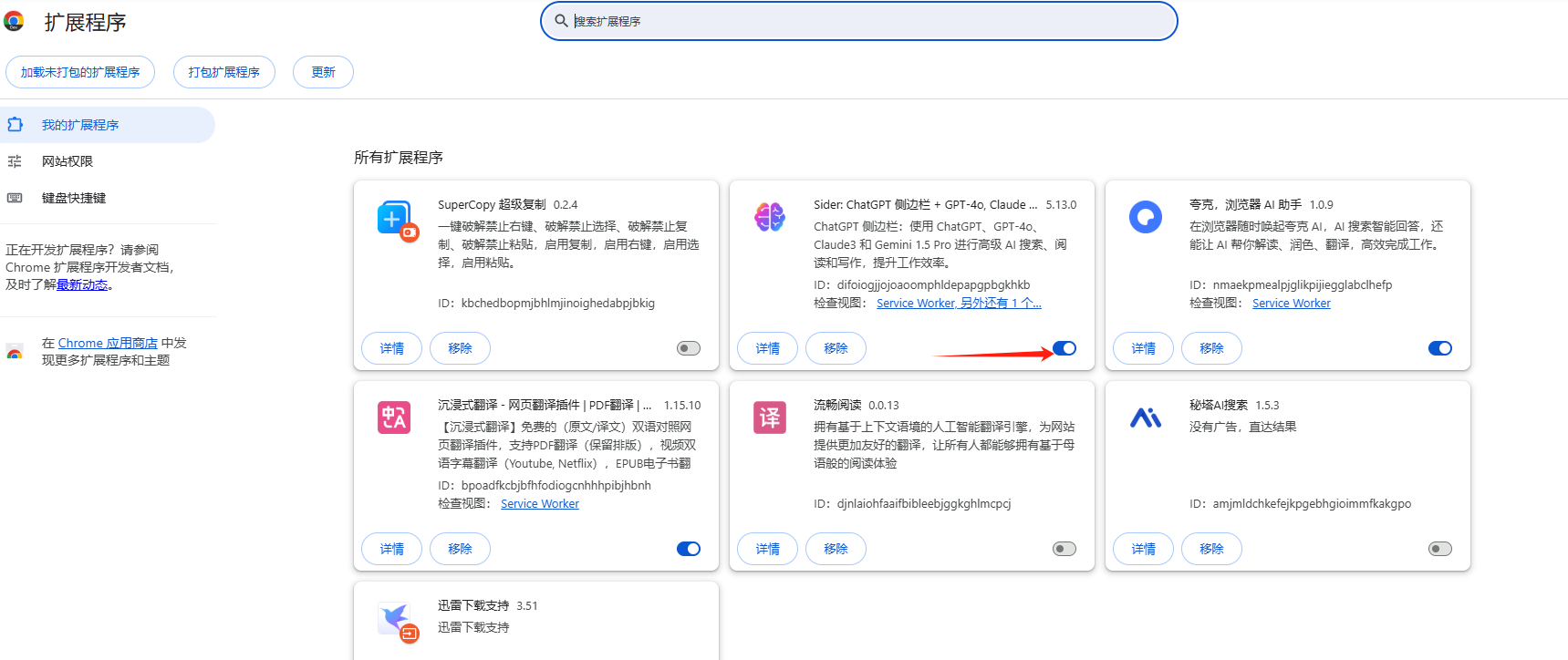
Task: Click the SuperCopy 超级复制 extension icon
Action: [x=398, y=221]
